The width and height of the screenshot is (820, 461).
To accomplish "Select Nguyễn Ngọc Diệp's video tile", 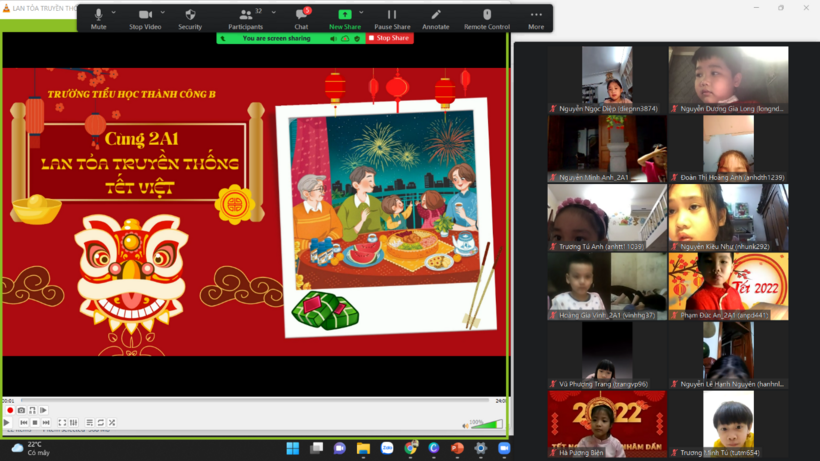I will pyautogui.click(x=607, y=79).
